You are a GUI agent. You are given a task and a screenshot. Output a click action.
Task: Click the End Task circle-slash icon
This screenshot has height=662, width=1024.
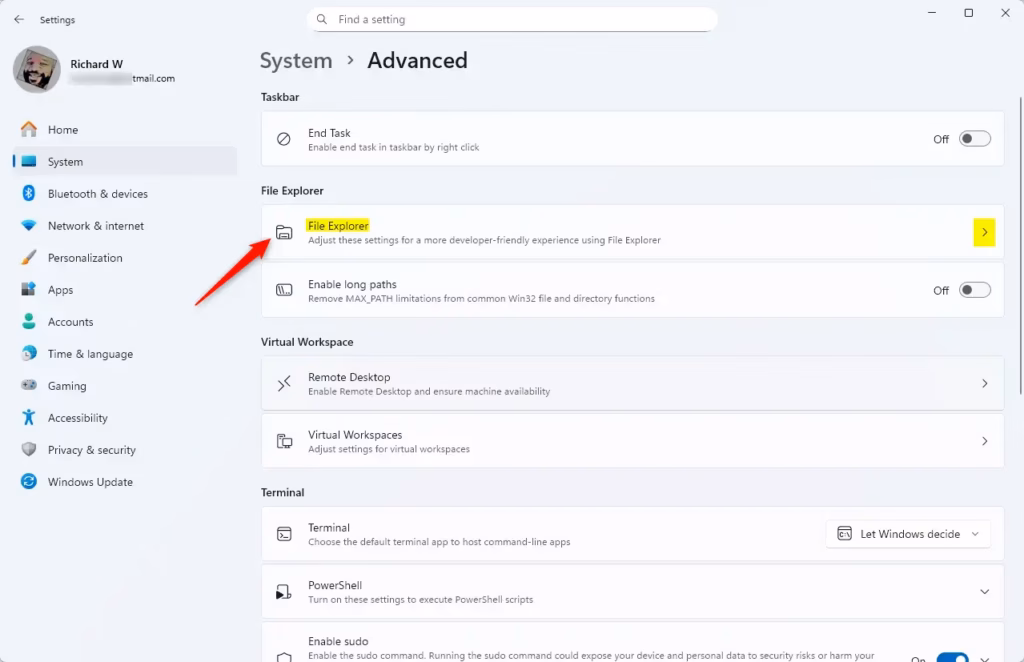coord(283,138)
